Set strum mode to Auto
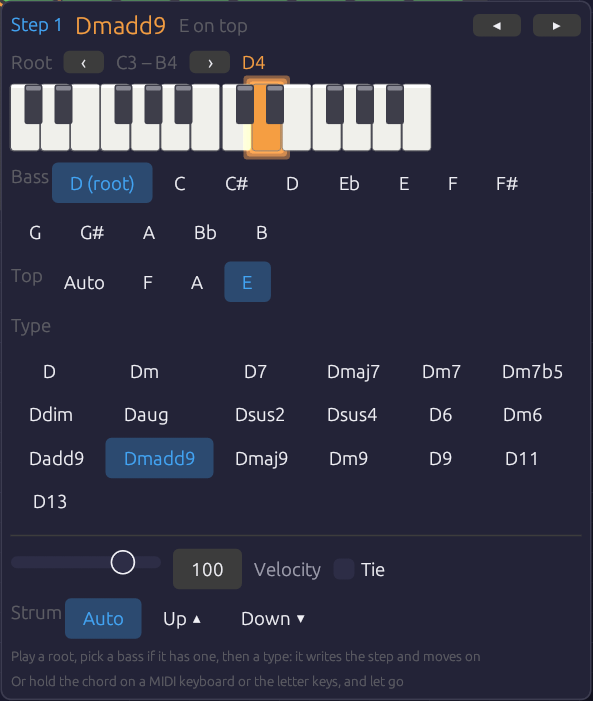593x701 pixels. [103, 618]
